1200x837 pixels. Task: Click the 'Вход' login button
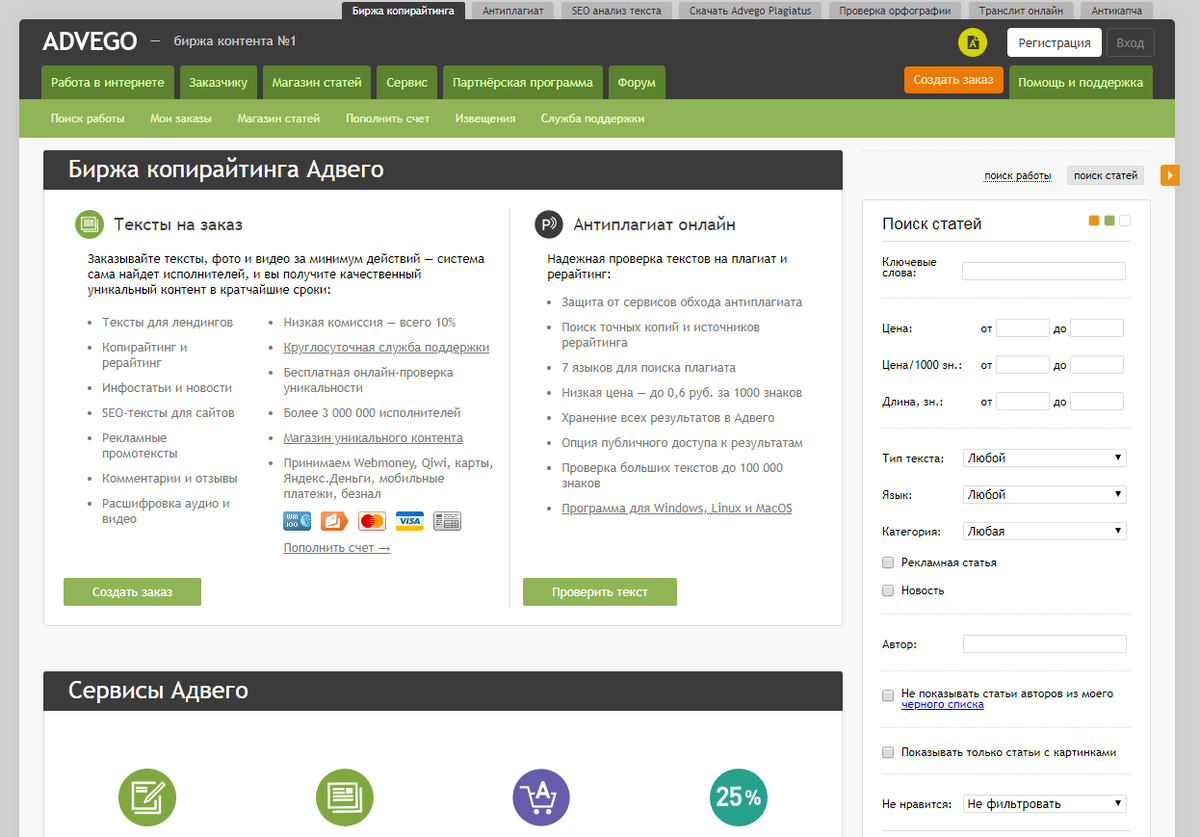click(1130, 43)
